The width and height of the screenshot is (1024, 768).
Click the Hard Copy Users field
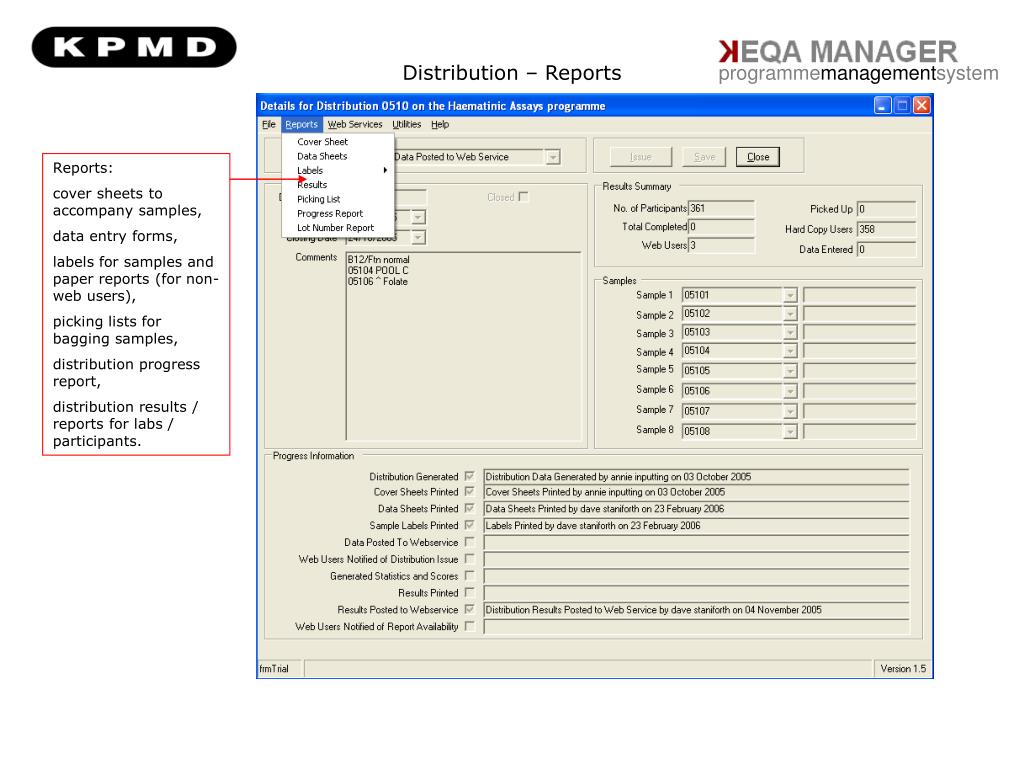point(886,229)
